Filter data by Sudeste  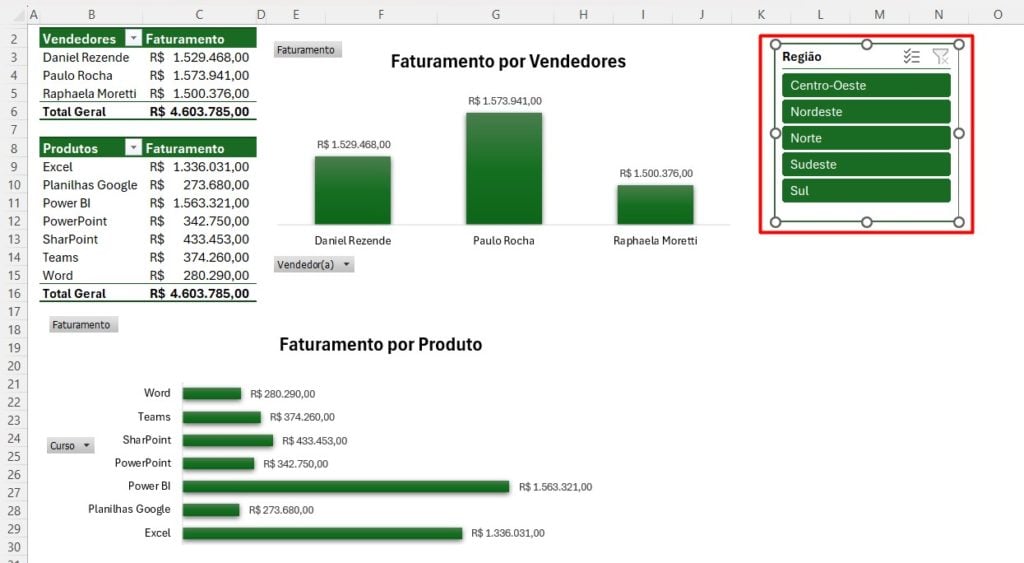click(x=866, y=165)
